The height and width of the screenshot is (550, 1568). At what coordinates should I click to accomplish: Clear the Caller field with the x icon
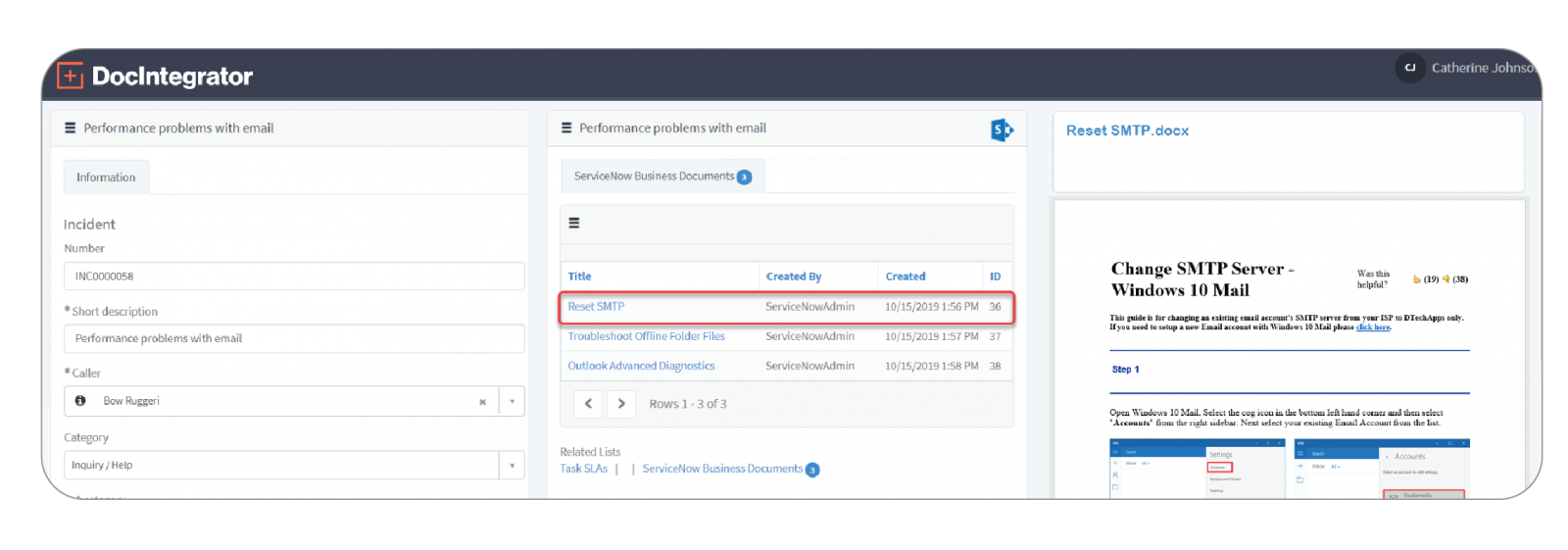click(482, 402)
